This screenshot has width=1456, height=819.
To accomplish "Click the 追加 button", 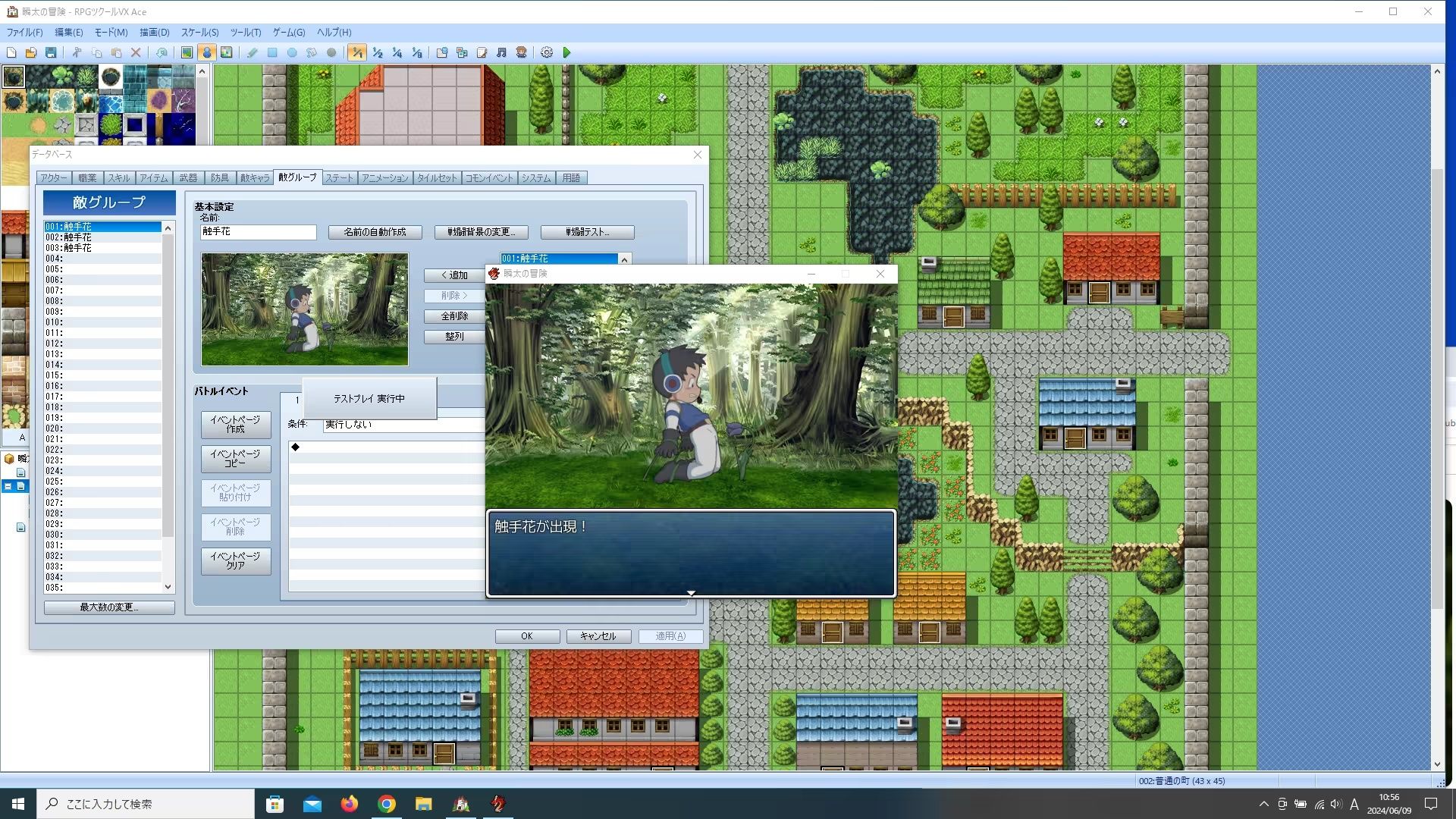I will click(x=454, y=275).
